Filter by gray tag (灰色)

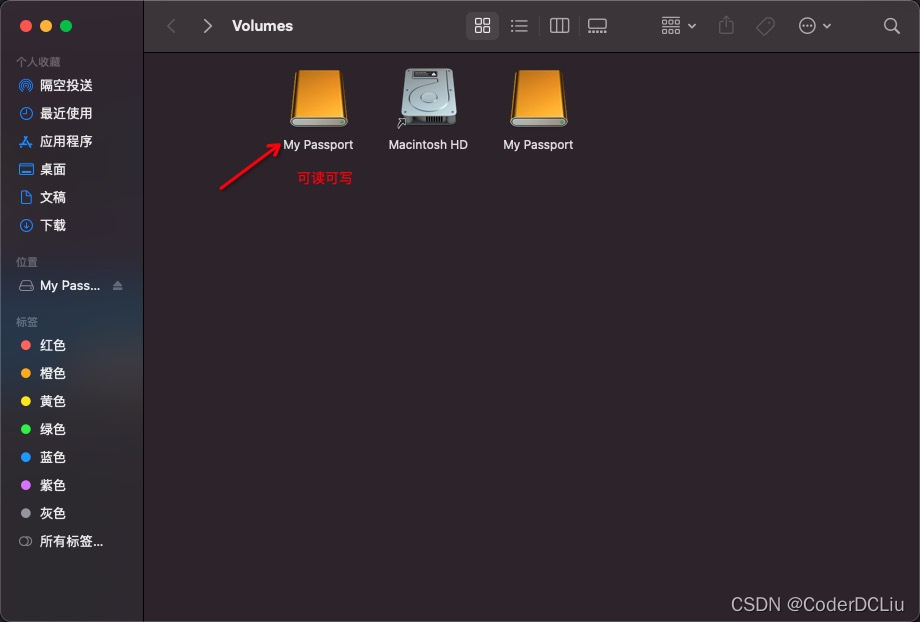pyautogui.click(x=43, y=513)
